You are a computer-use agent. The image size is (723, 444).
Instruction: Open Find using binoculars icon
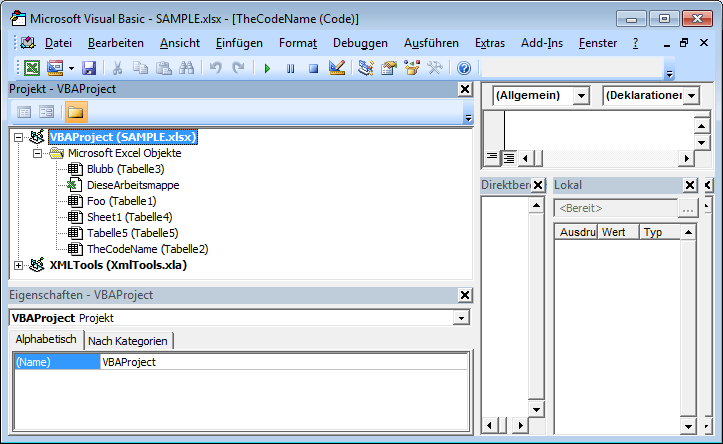point(186,68)
